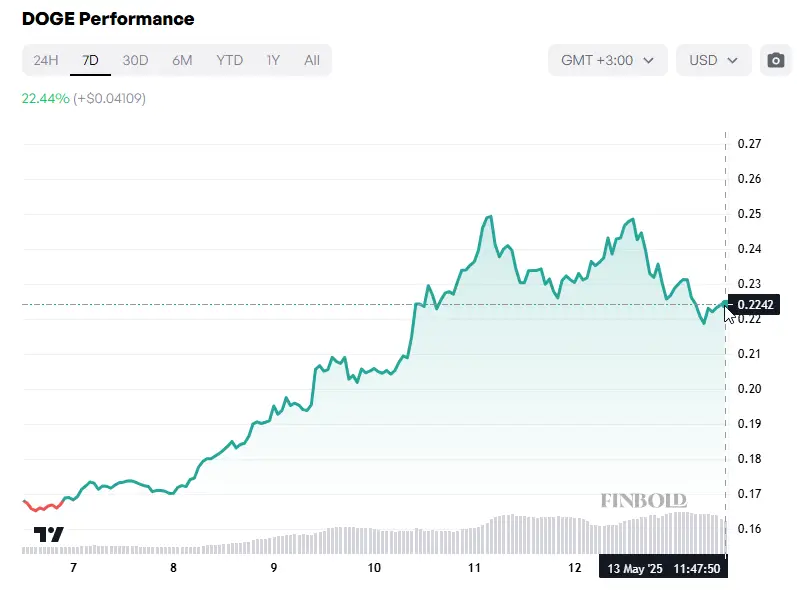Switch to the 6M range tab
This screenshot has height=590, width=797.
coord(182,60)
